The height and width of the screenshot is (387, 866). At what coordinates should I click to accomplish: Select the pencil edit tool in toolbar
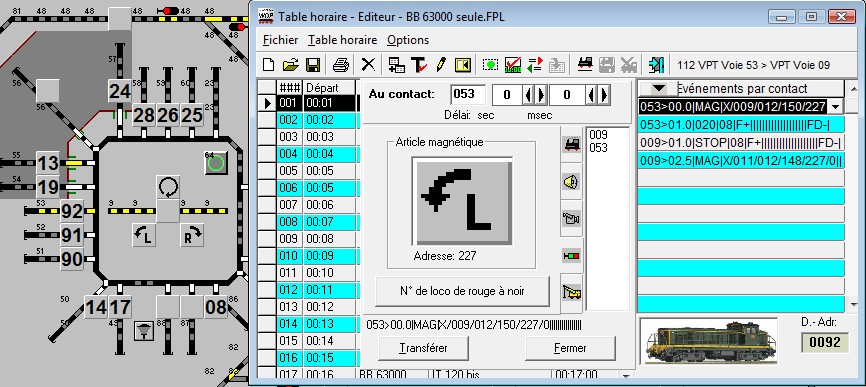(x=441, y=65)
